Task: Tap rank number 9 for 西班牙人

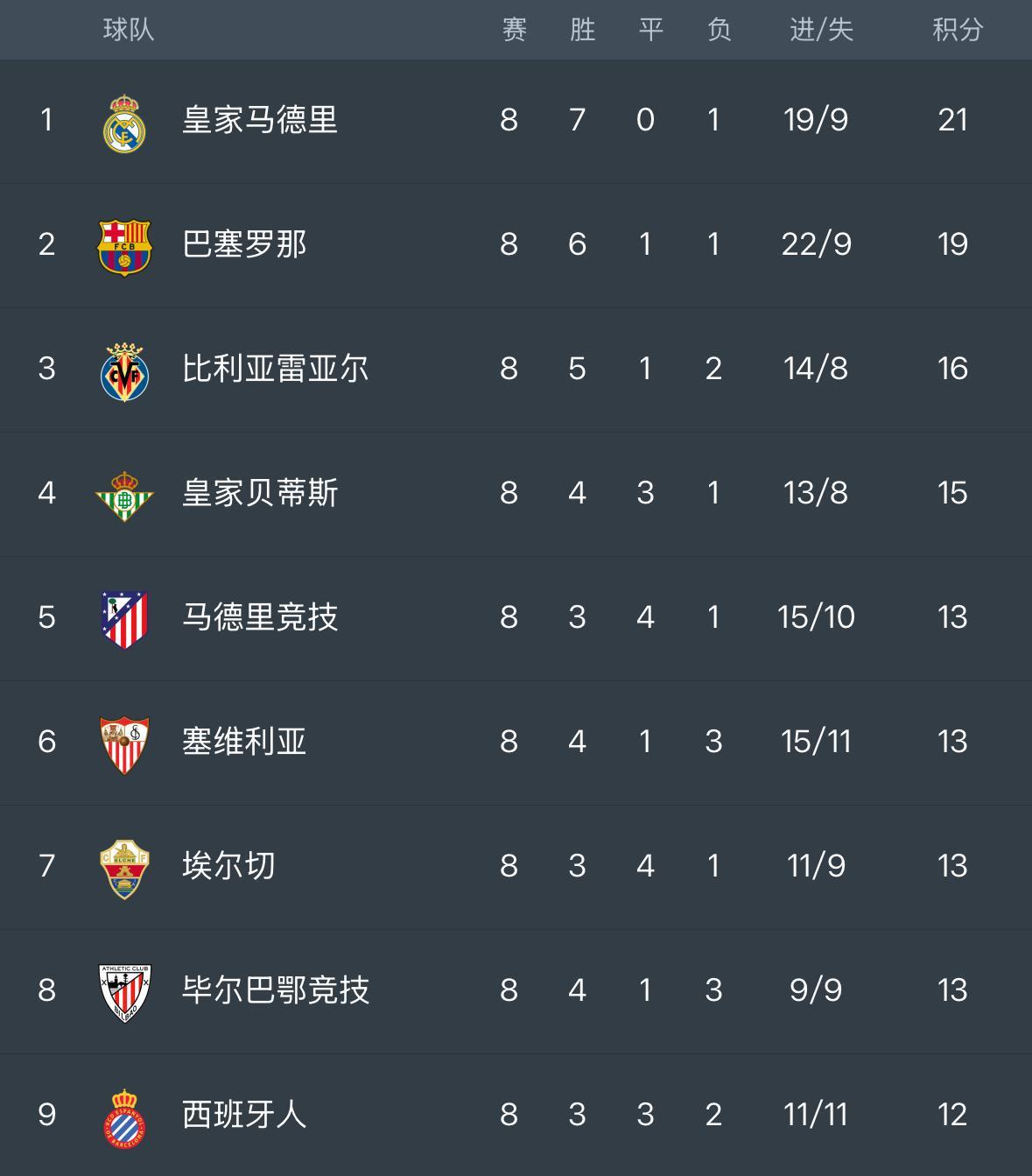Action: [47, 1115]
